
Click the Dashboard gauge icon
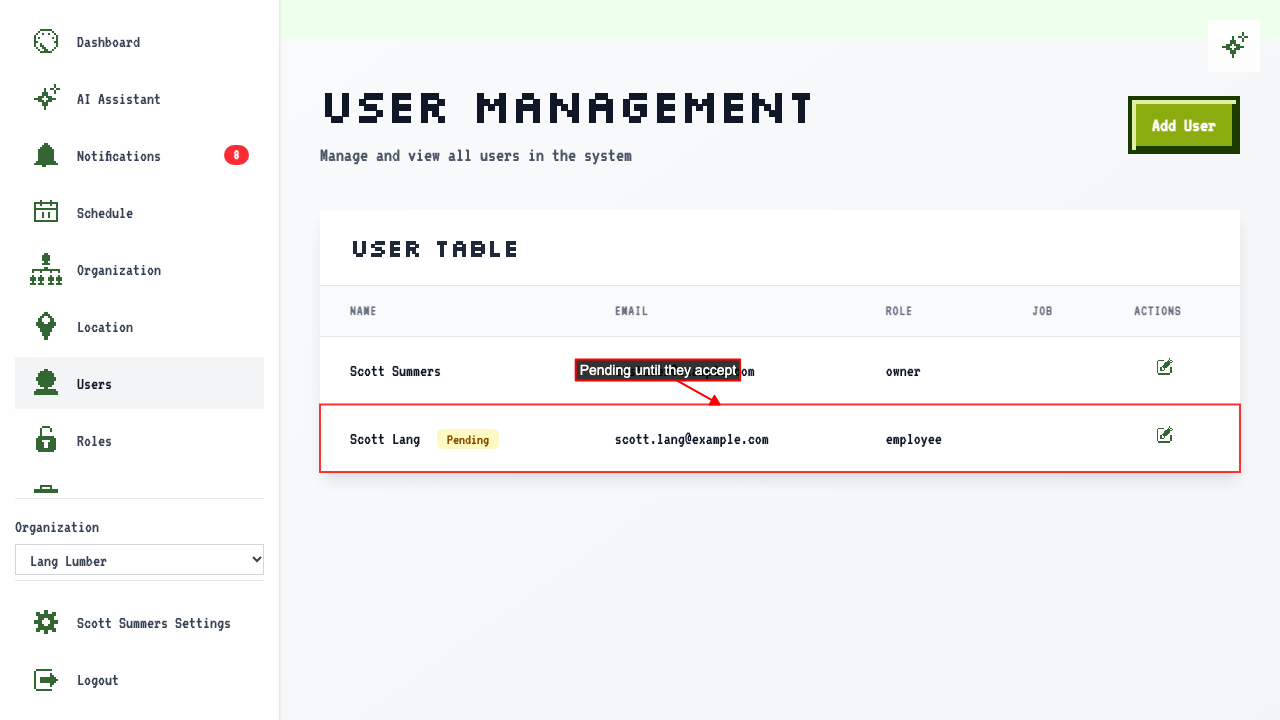(x=46, y=42)
